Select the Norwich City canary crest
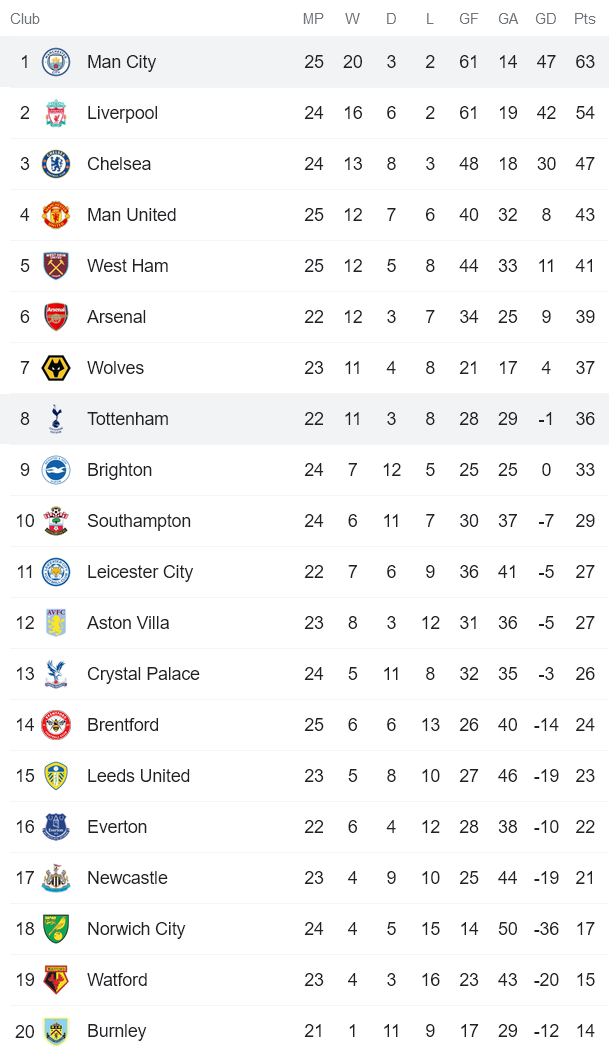This screenshot has width=609, height=1063. (x=56, y=929)
